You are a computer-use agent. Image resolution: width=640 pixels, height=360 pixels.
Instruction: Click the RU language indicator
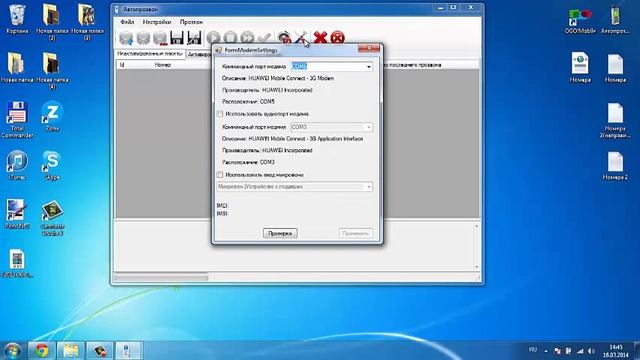533,350
